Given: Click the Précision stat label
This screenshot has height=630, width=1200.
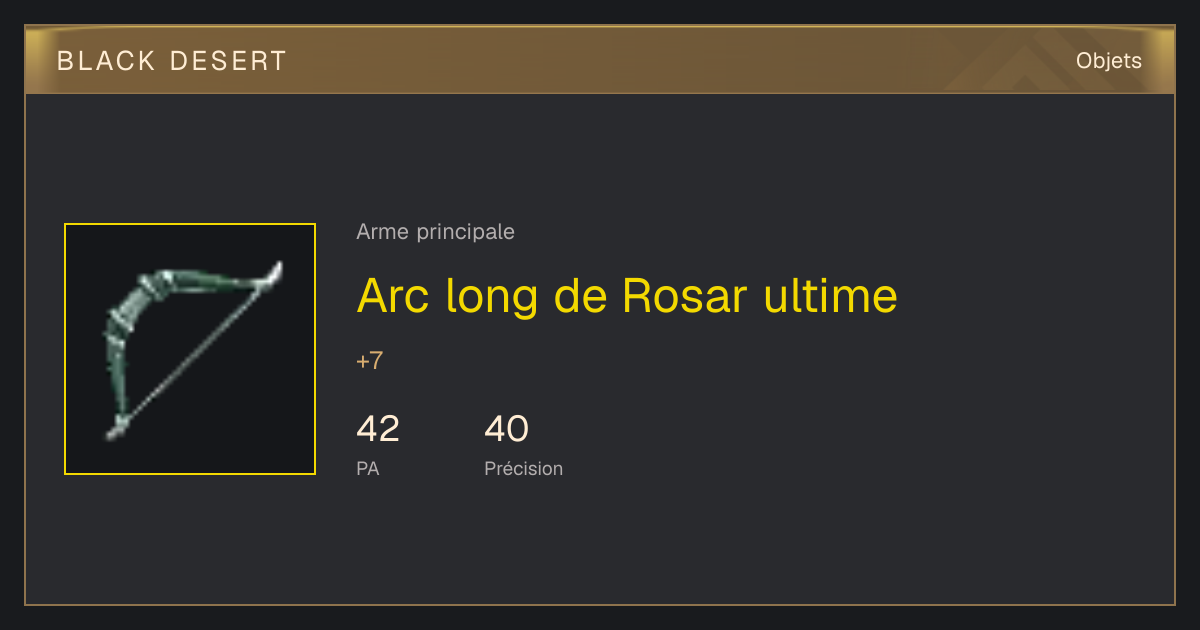Looking at the screenshot, I should pos(523,468).
